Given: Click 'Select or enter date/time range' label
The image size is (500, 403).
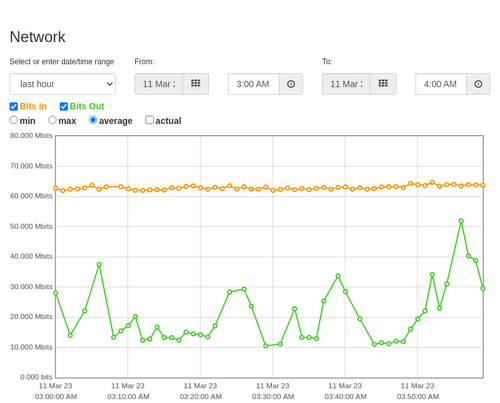Looking at the screenshot, I should pos(62,62).
